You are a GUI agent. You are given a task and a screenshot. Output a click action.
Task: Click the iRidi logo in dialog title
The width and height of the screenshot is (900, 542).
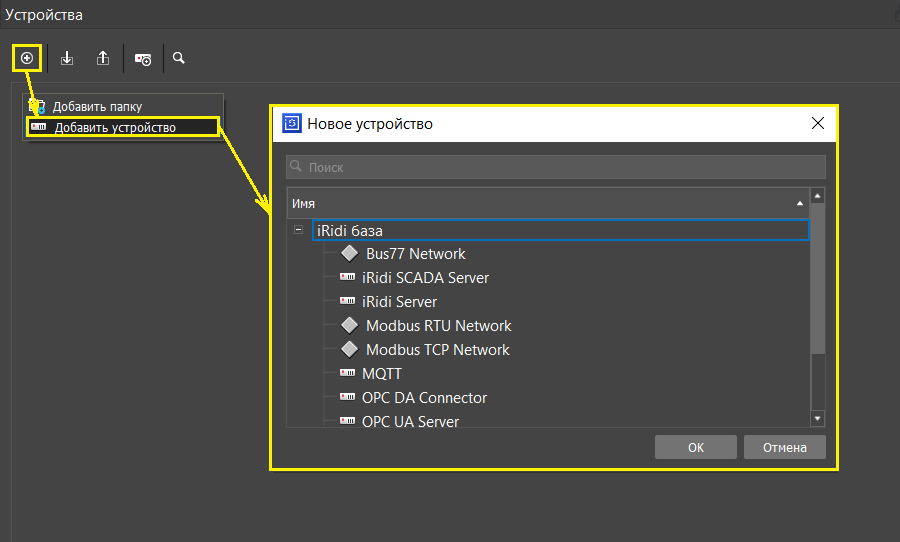point(292,124)
